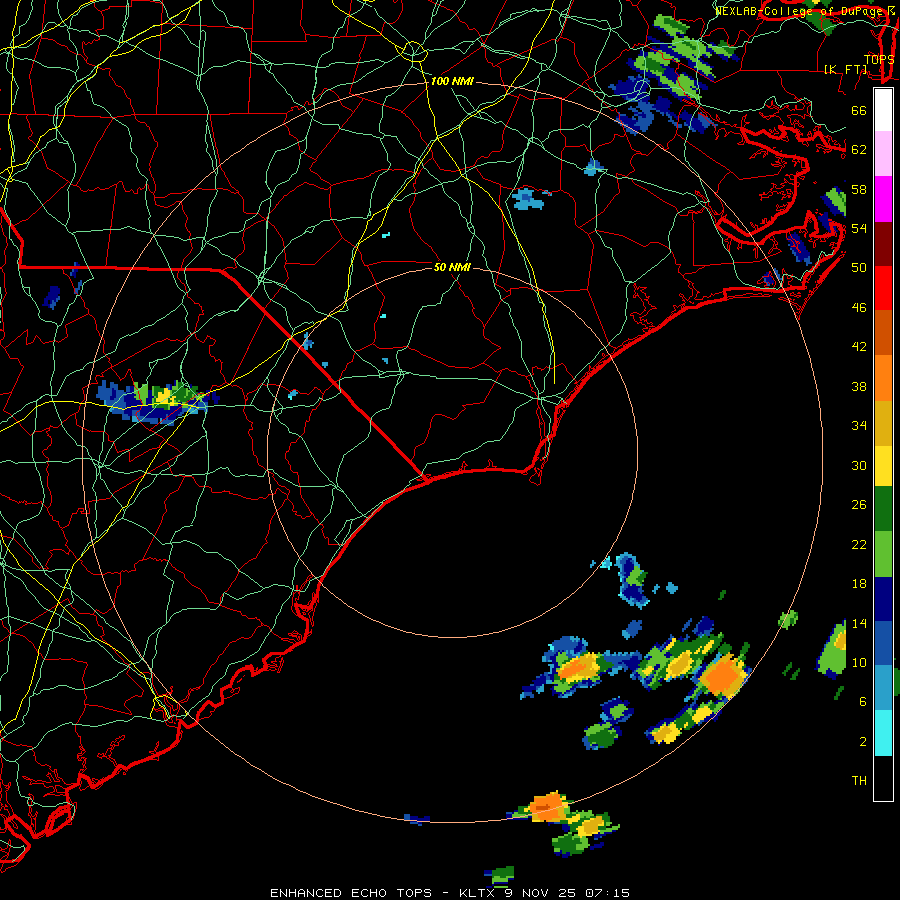Click the light blue echo patch north of the 50 NMI ring
The width and height of the screenshot is (900, 900).
(x=527, y=199)
